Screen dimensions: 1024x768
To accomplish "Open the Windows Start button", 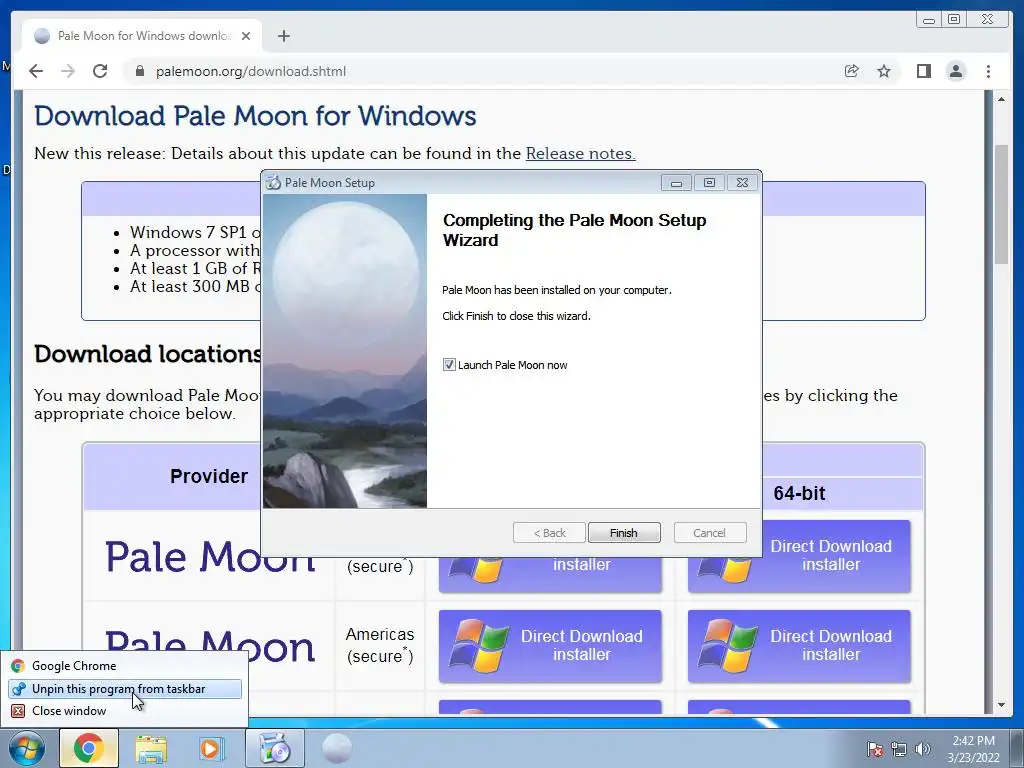I will (26, 748).
